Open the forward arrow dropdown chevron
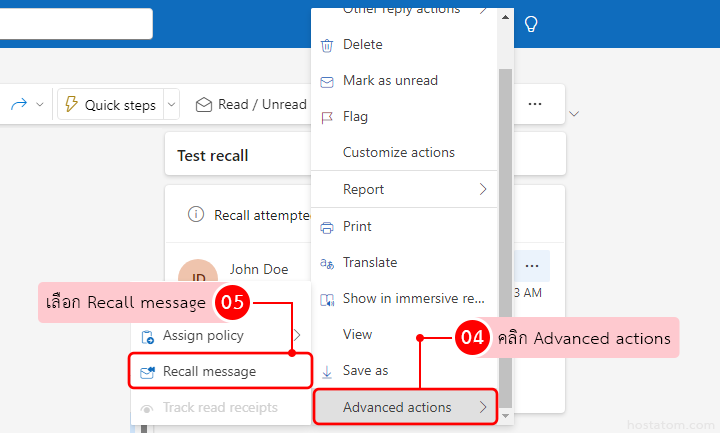The image size is (720, 433). pyautogui.click(x=40, y=104)
